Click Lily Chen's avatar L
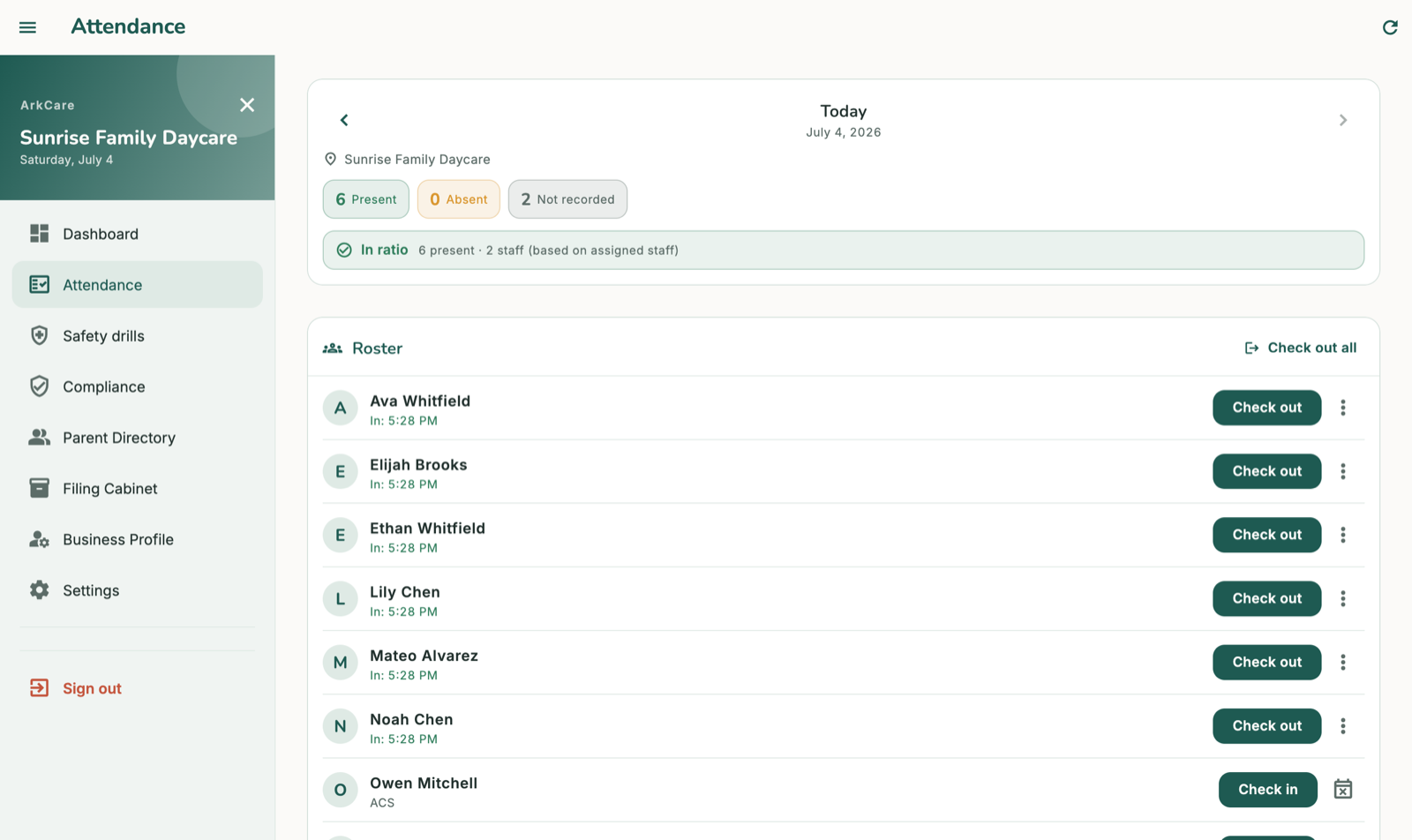 tap(340, 598)
